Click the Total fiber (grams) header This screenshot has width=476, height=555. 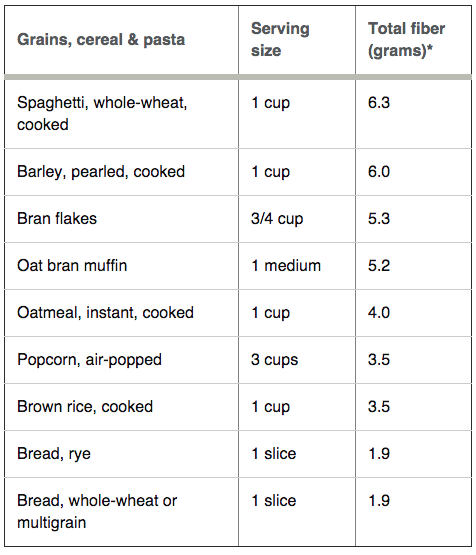(406, 39)
